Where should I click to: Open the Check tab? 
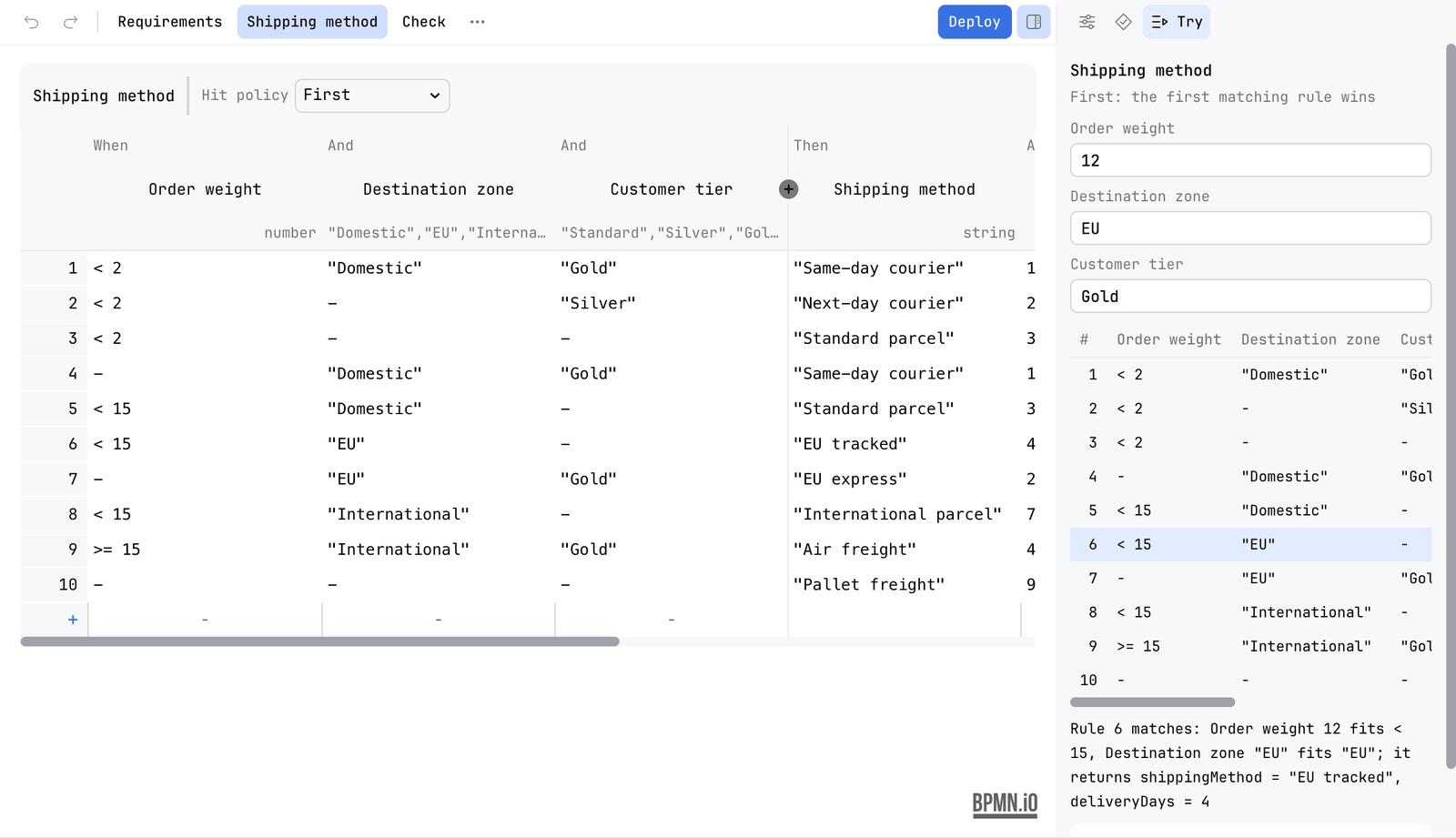pos(424,22)
